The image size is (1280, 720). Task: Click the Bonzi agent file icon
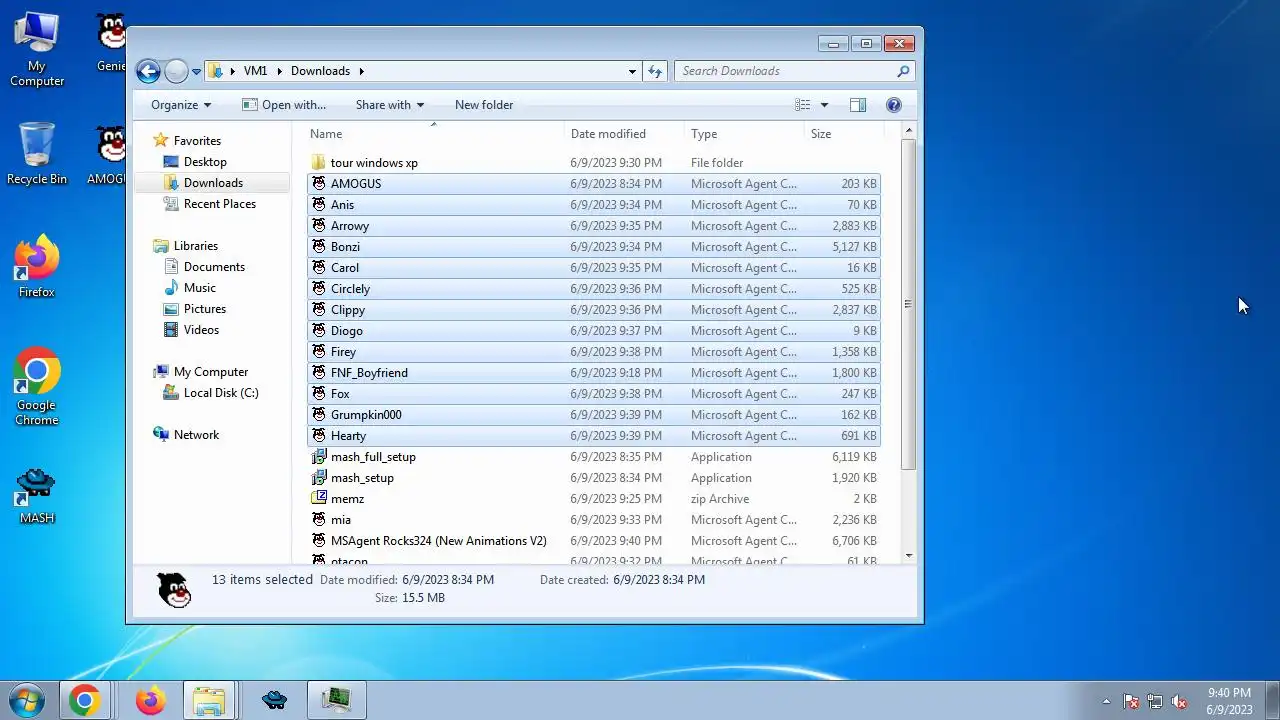(319, 247)
